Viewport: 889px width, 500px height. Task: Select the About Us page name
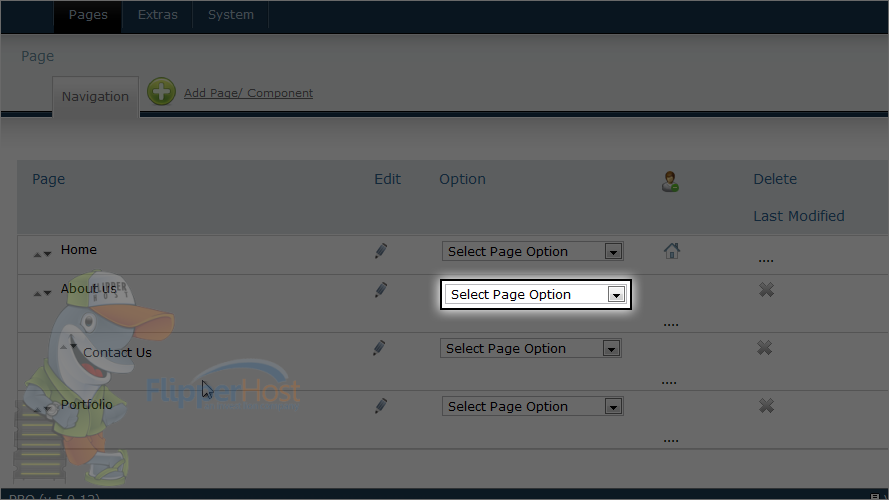(88, 289)
